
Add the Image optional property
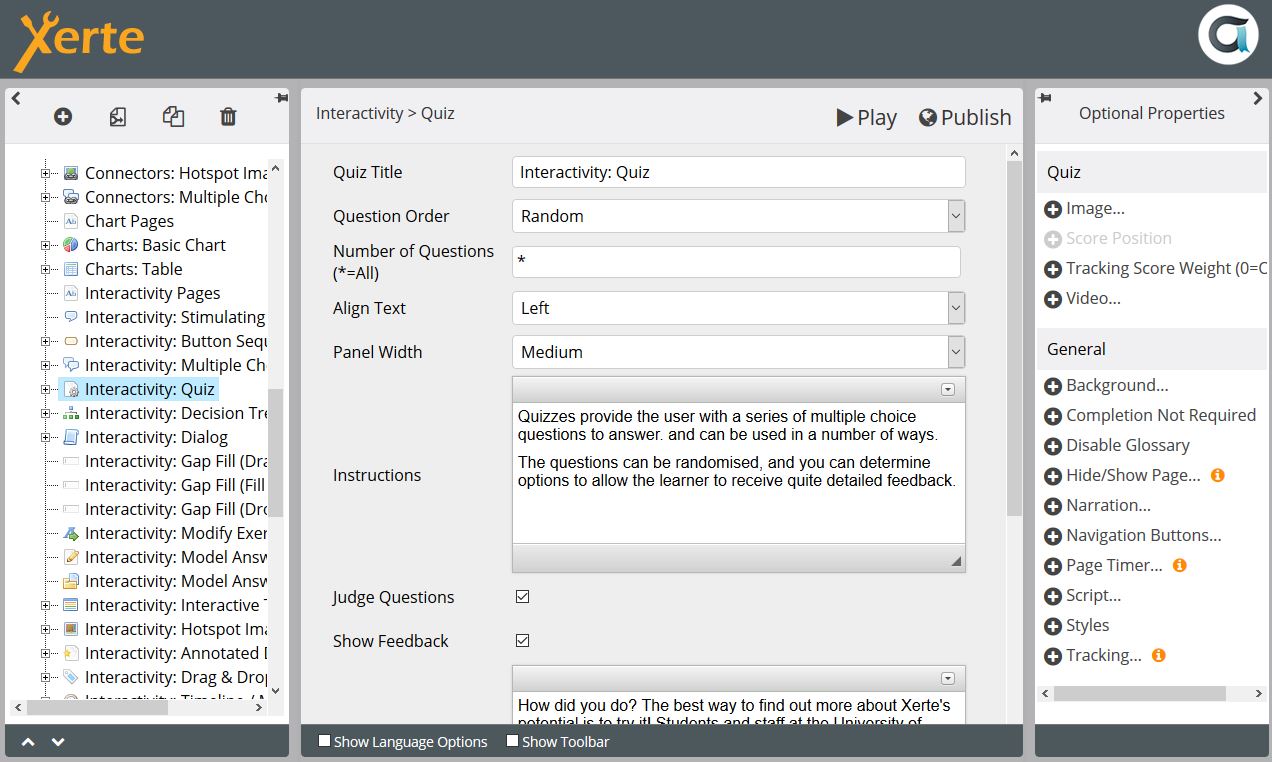[1085, 209]
